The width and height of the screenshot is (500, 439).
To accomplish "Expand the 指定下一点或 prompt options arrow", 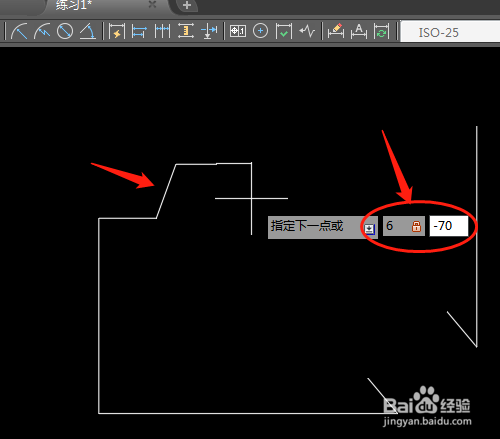I will 369,228.
